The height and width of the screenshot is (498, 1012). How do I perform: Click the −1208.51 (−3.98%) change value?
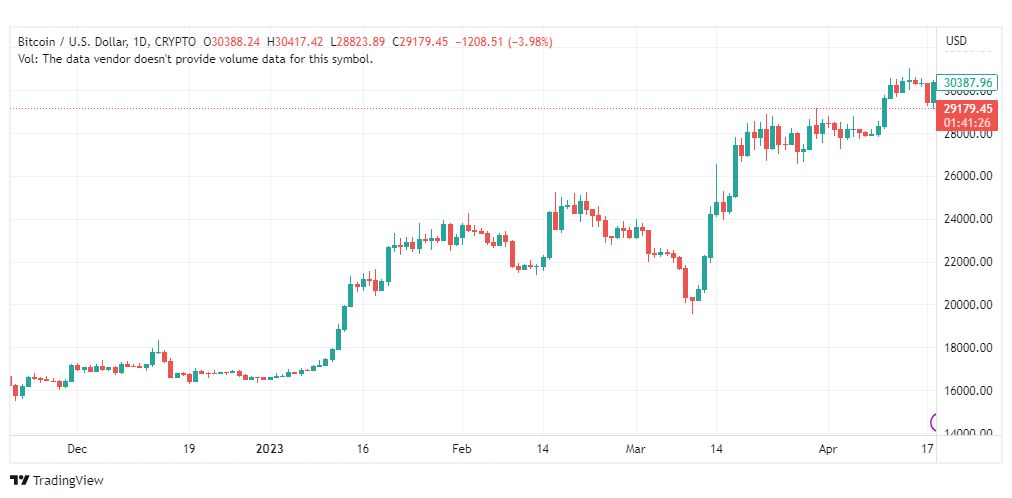504,42
